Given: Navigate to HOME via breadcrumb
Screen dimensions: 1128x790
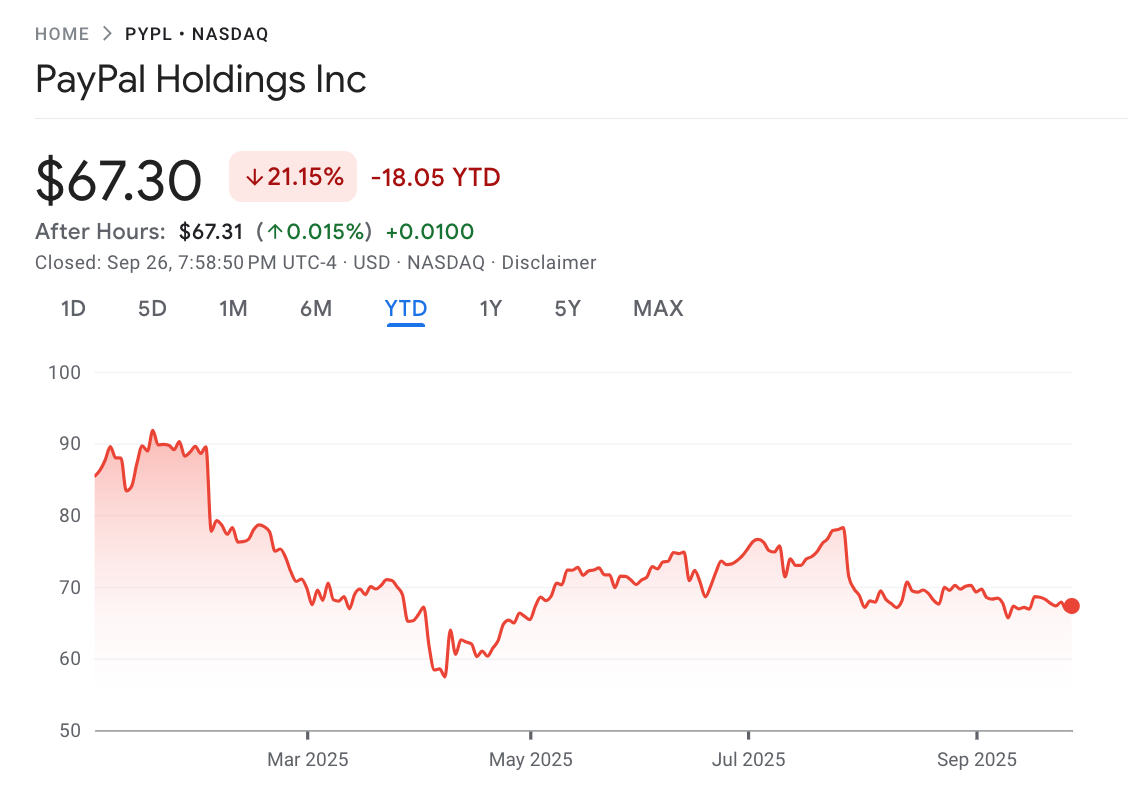Looking at the screenshot, I should pos(62,33).
